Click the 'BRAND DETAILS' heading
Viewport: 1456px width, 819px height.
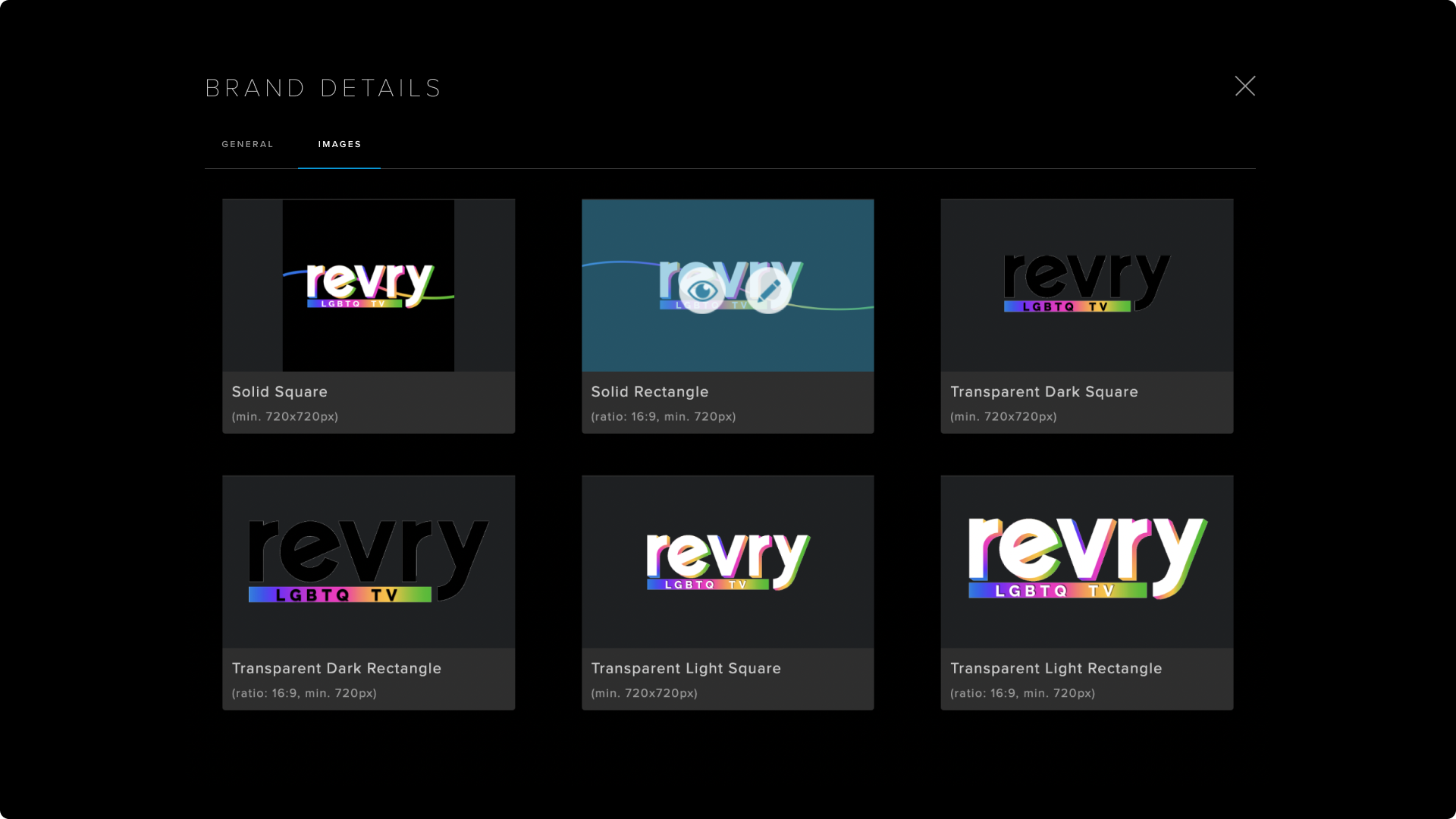(x=324, y=88)
